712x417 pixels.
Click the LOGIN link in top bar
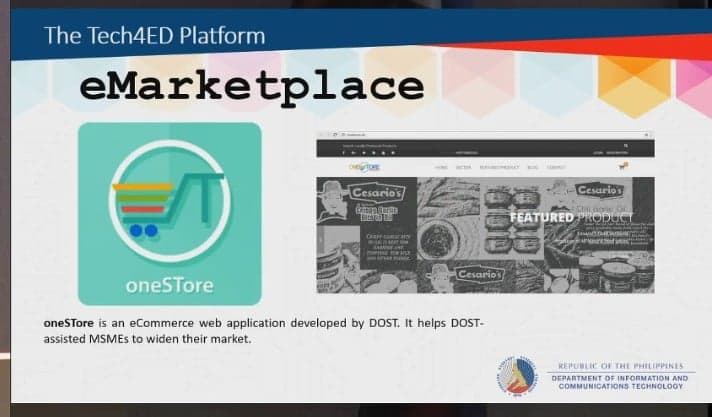(598, 153)
